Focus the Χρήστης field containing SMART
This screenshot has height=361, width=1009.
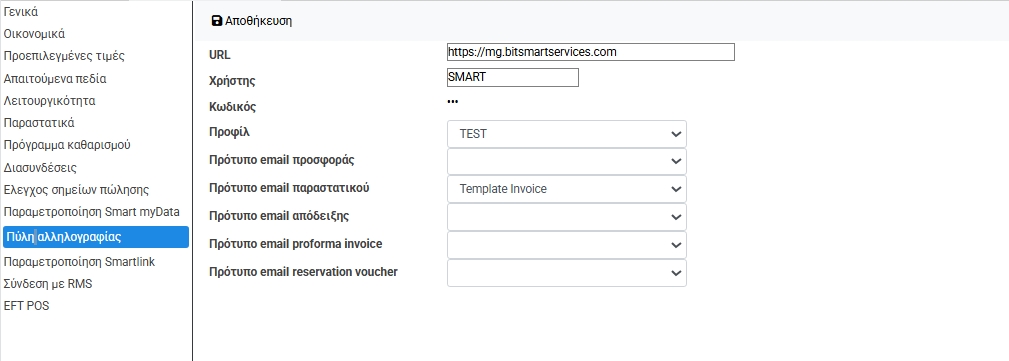pos(512,77)
